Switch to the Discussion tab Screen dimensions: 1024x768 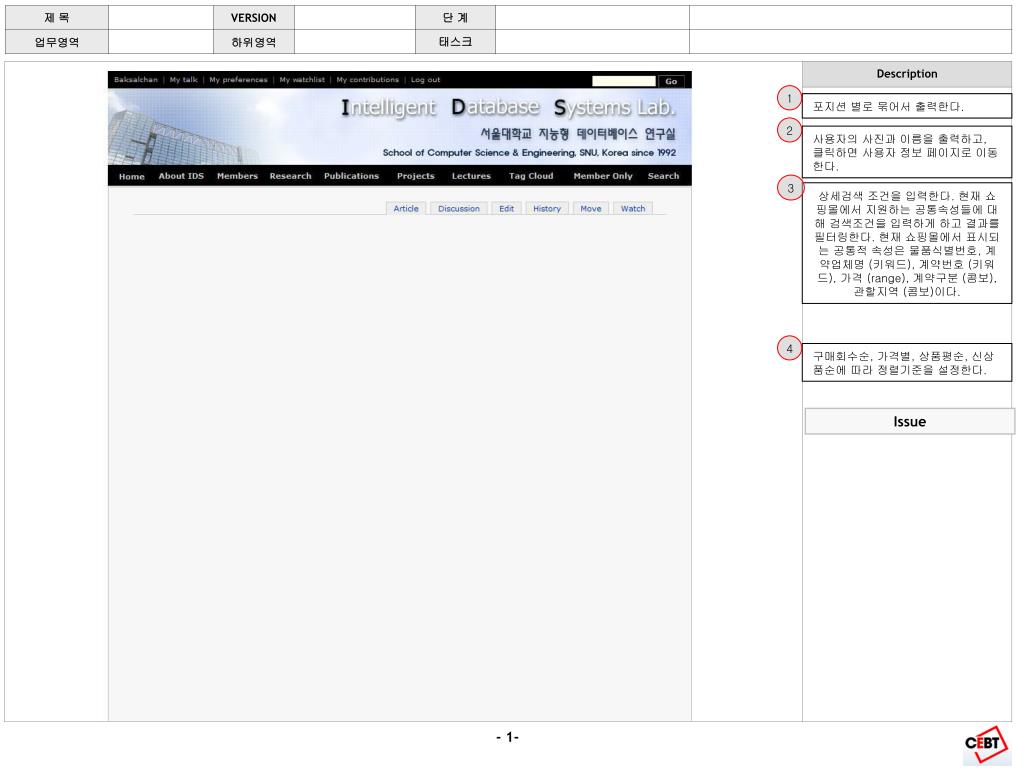pyautogui.click(x=459, y=208)
